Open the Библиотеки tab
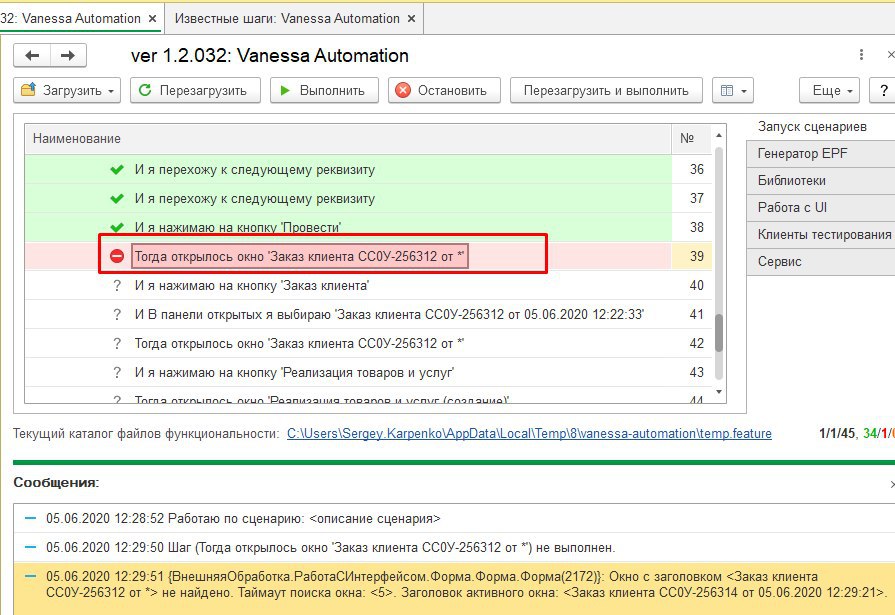Screen dimensions: 895x615 (x=820, y=180)
